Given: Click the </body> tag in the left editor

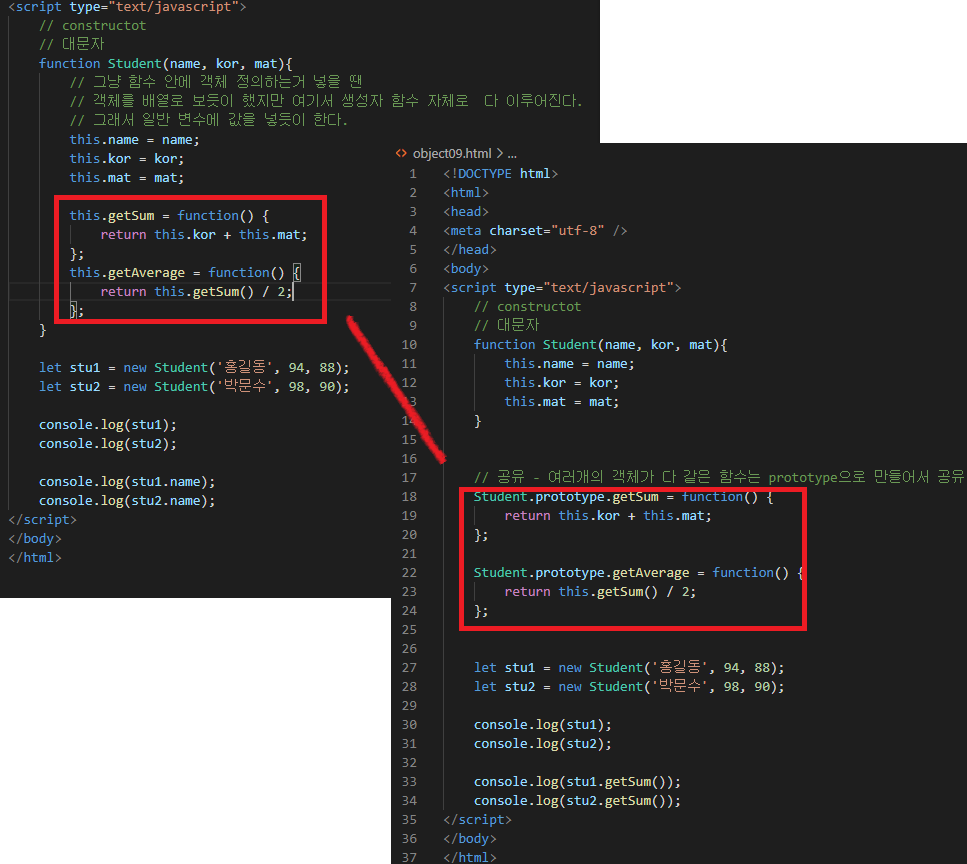Looking at the screenshot, I should pyautogui.click(x=35, y=539).
